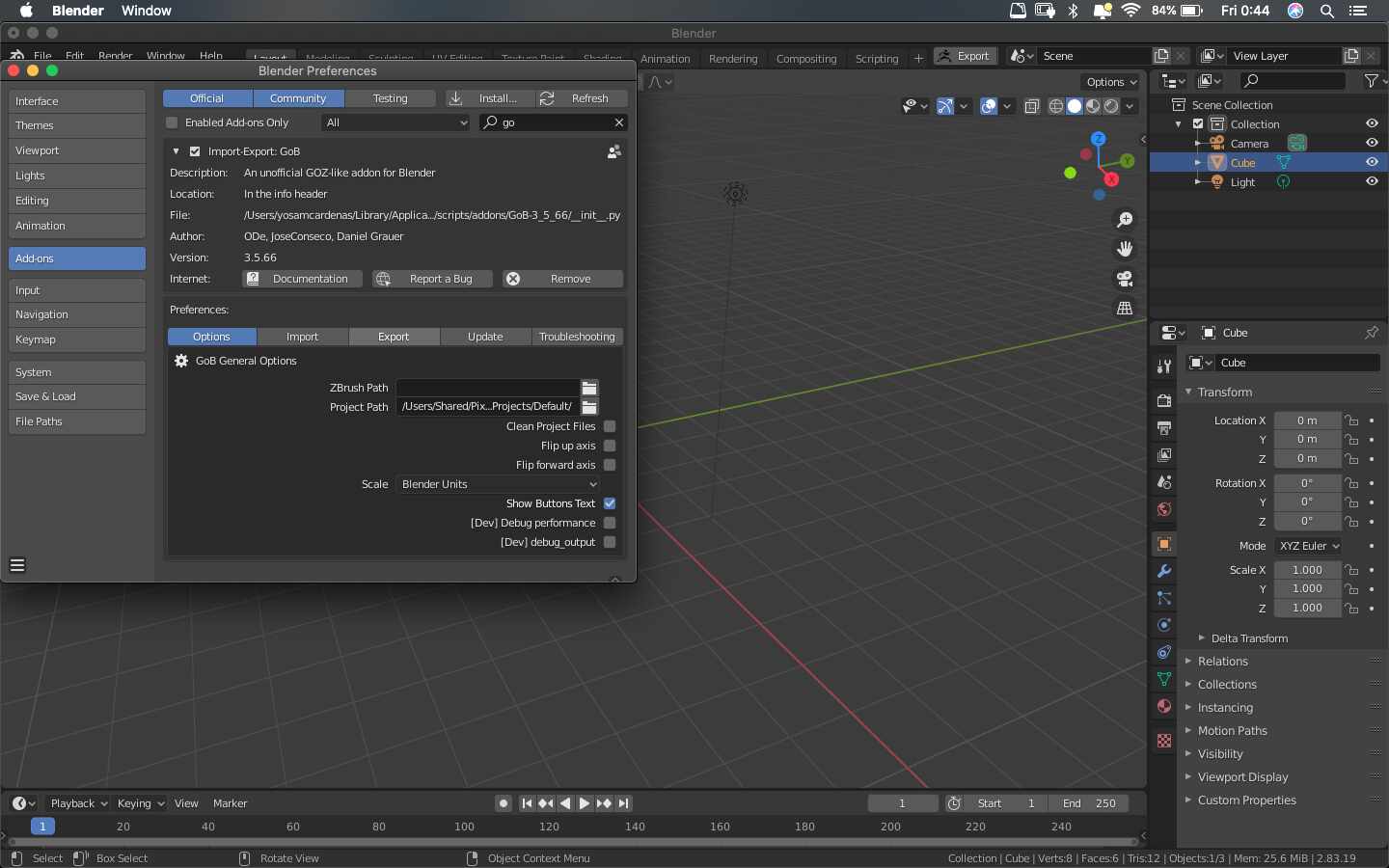Image resolution: width=1389 pixels, height=868 pixels.
Task: Click the jump to end playback icon
Action: (624, 803)
